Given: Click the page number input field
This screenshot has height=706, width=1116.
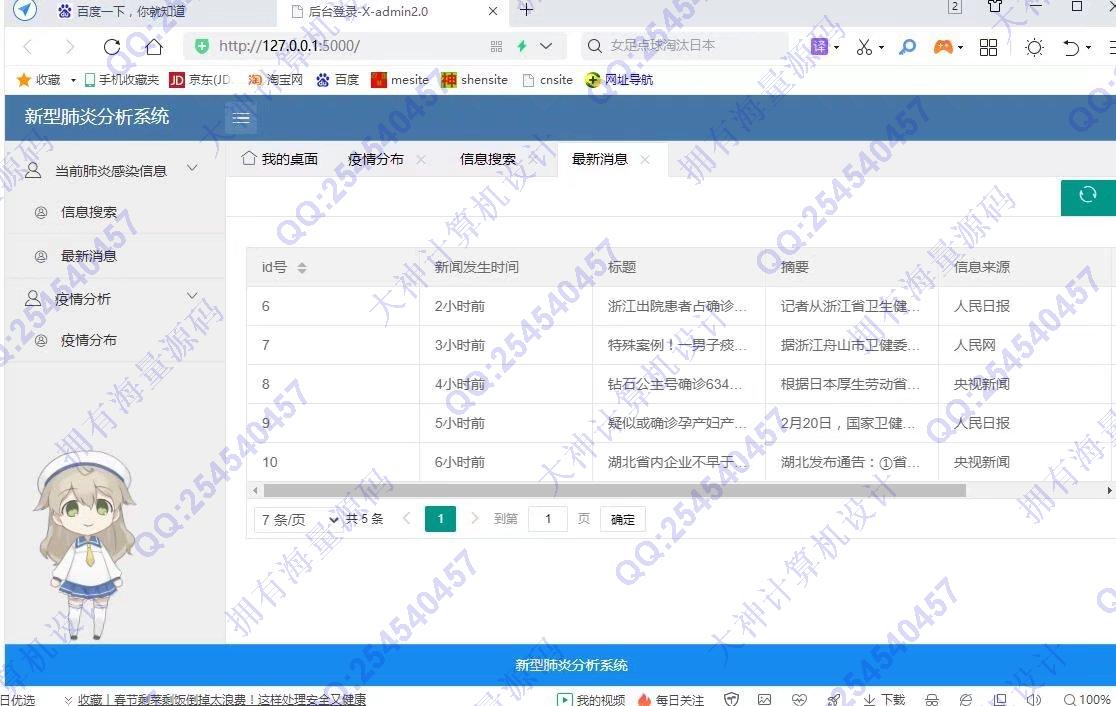Looking at the screenshot, I should click(x=548, y=520).
